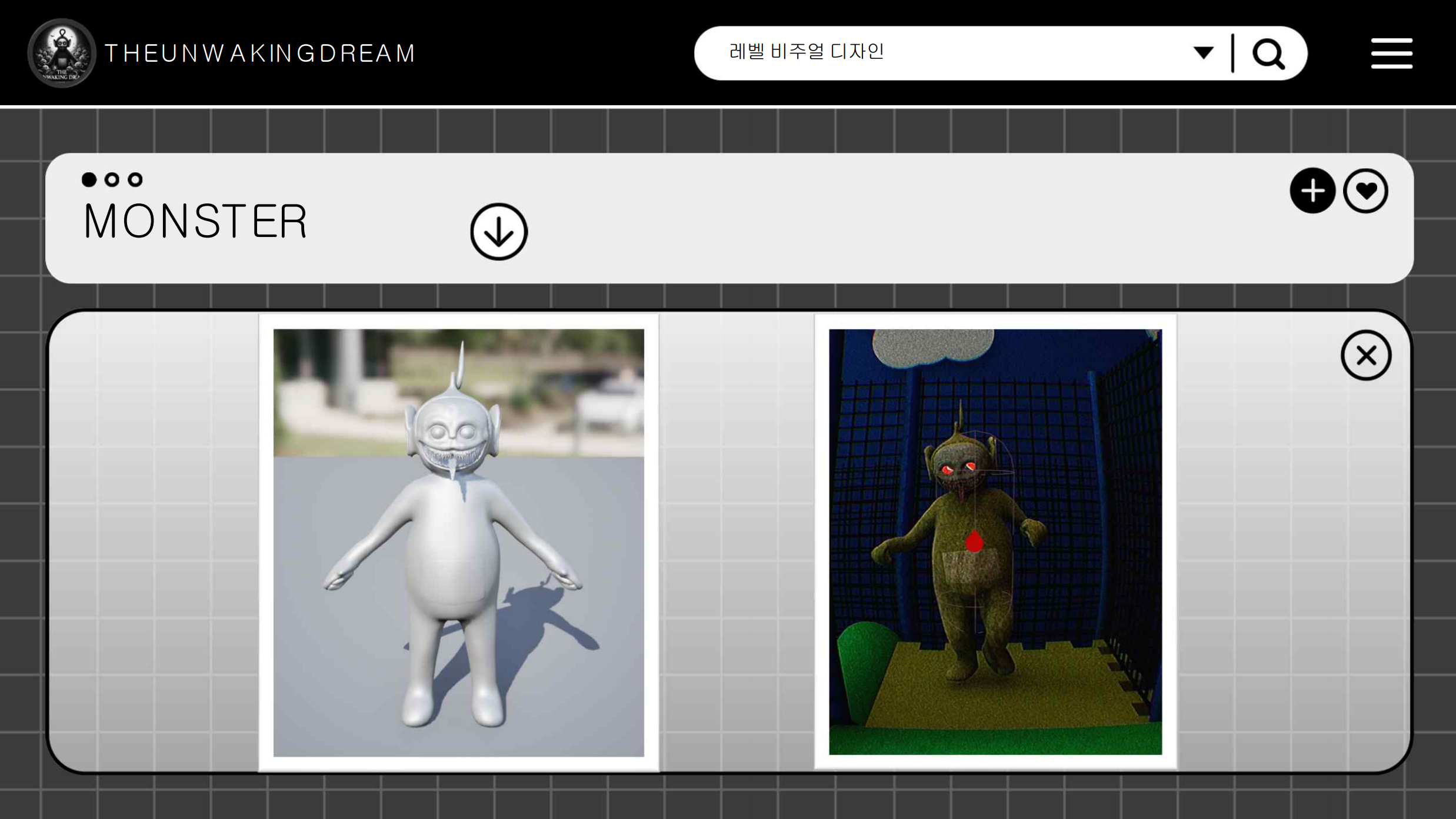Screen dimensions: 1456x819
Task: Expand the search category dropdown arrow
Action: click(x=1203, y=53)
